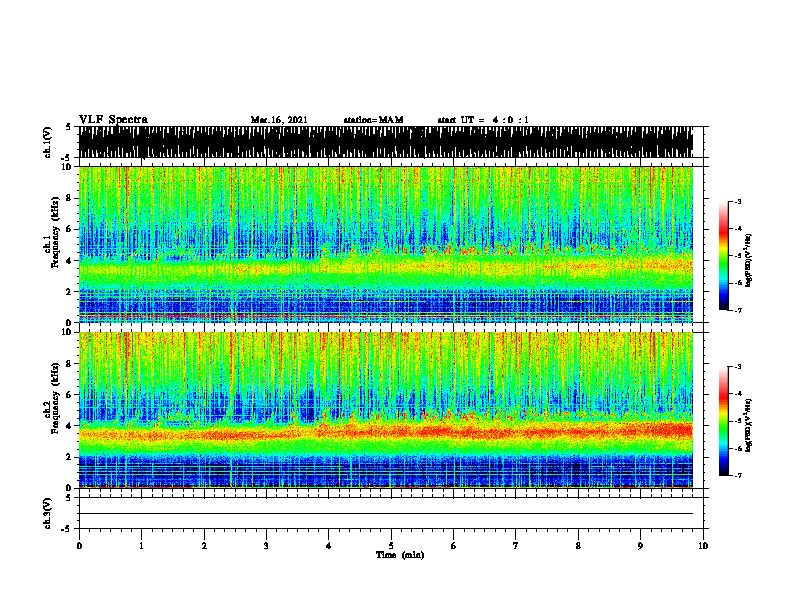The height and width of the screenshot is (612, 792).
Task: Click the "8" kHz tick on ch.1 spectrogram axis
Action: [70, 198]
